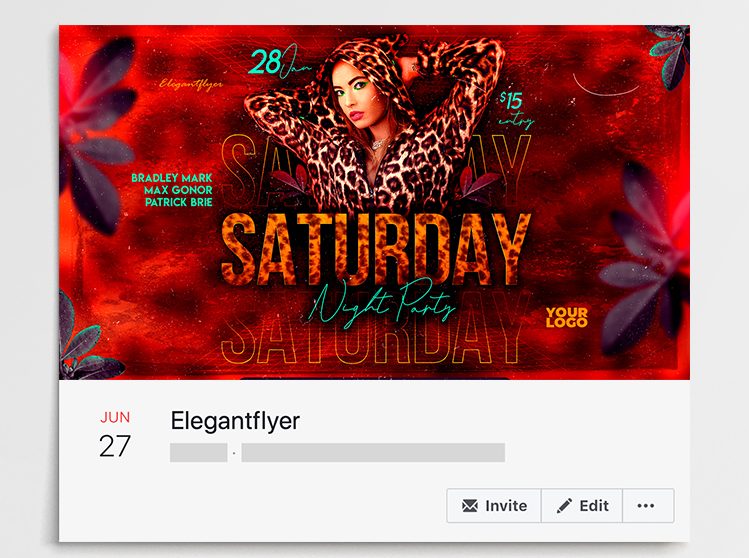Click the Max Gonor name line
Viewport: 749px width, 558px height.
178,190
